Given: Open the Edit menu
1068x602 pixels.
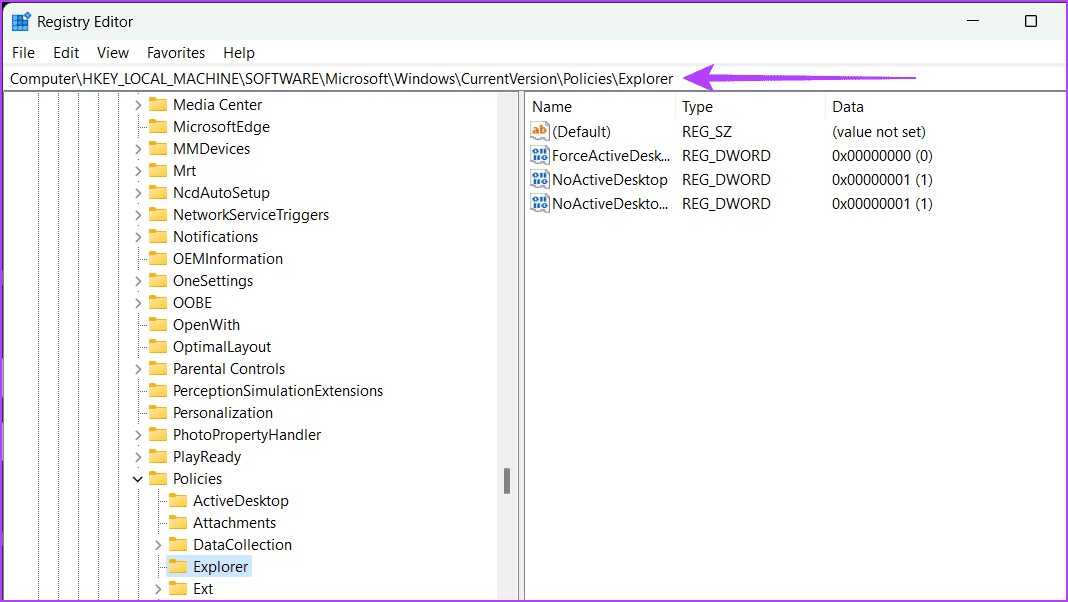Looking at the screenshot, I should [x=66, y=52].
